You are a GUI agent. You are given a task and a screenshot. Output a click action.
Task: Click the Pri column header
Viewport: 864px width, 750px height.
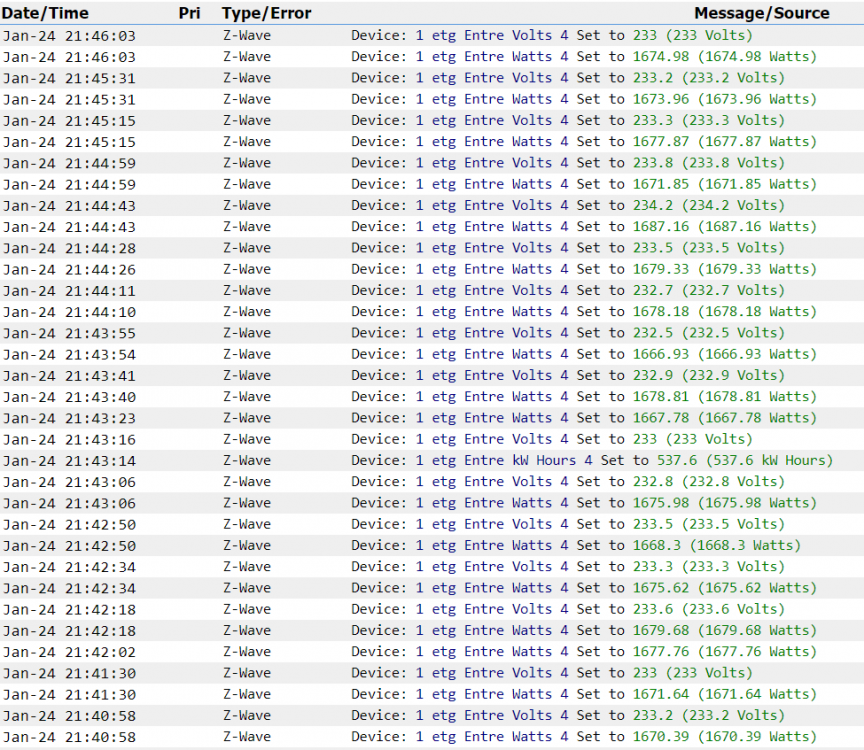tap(189, 13)
